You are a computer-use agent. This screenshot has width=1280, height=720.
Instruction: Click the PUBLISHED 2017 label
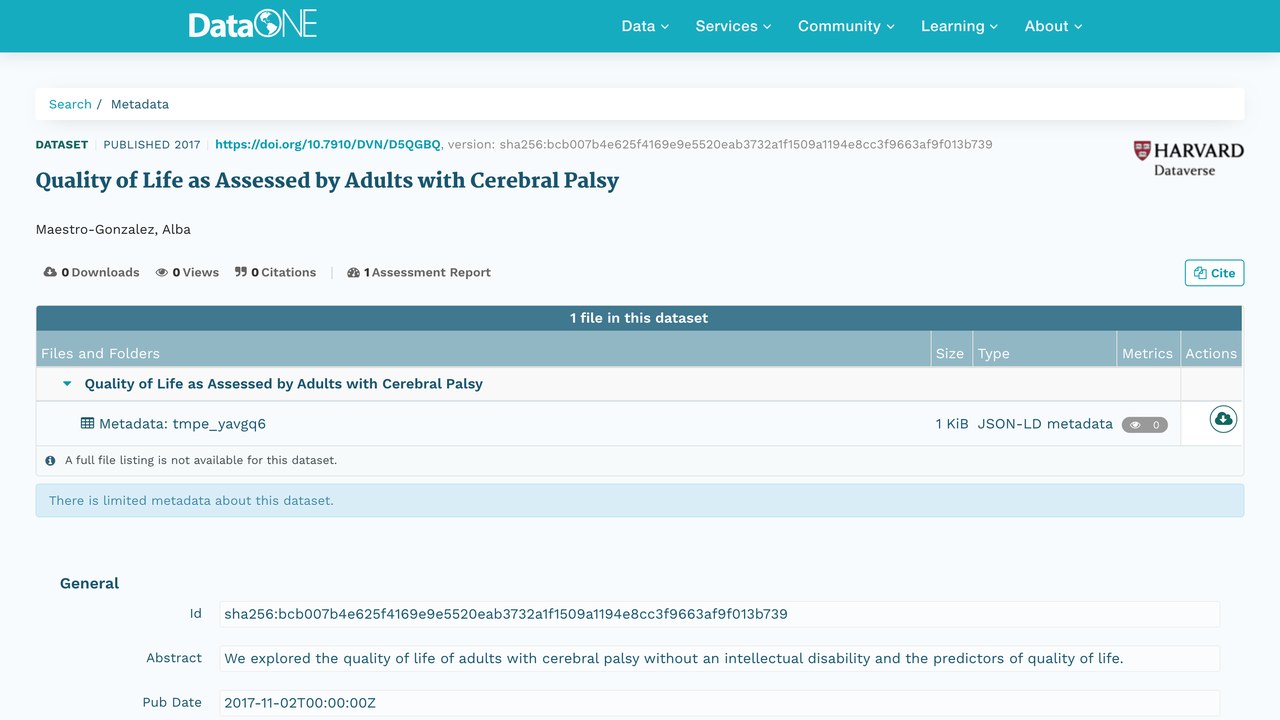click(x=152, y=144)
